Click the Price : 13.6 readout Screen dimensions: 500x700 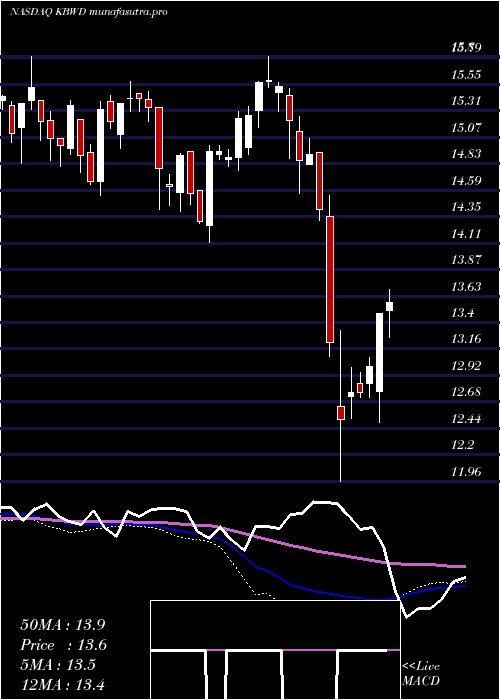(x=64, y=645)
